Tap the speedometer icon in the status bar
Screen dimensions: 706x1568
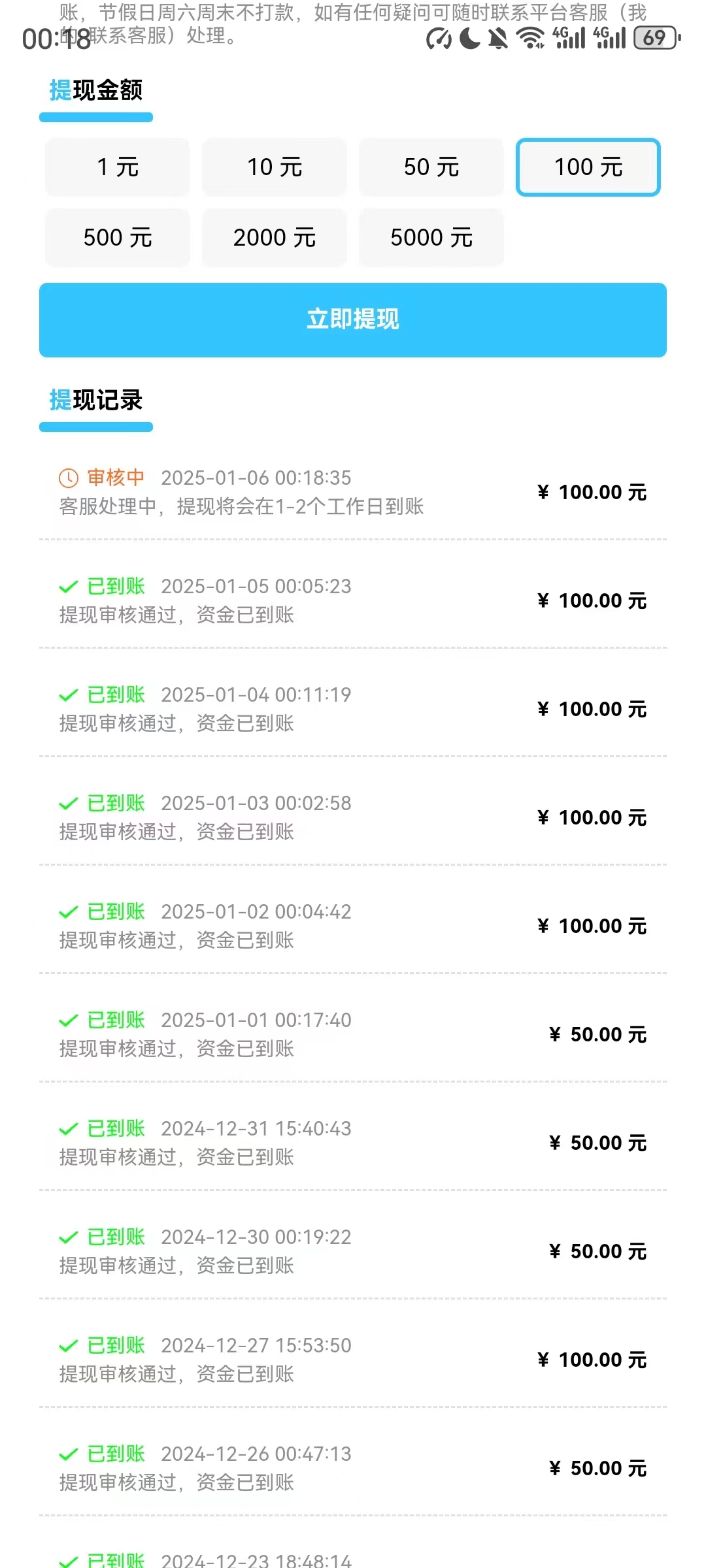439,39
